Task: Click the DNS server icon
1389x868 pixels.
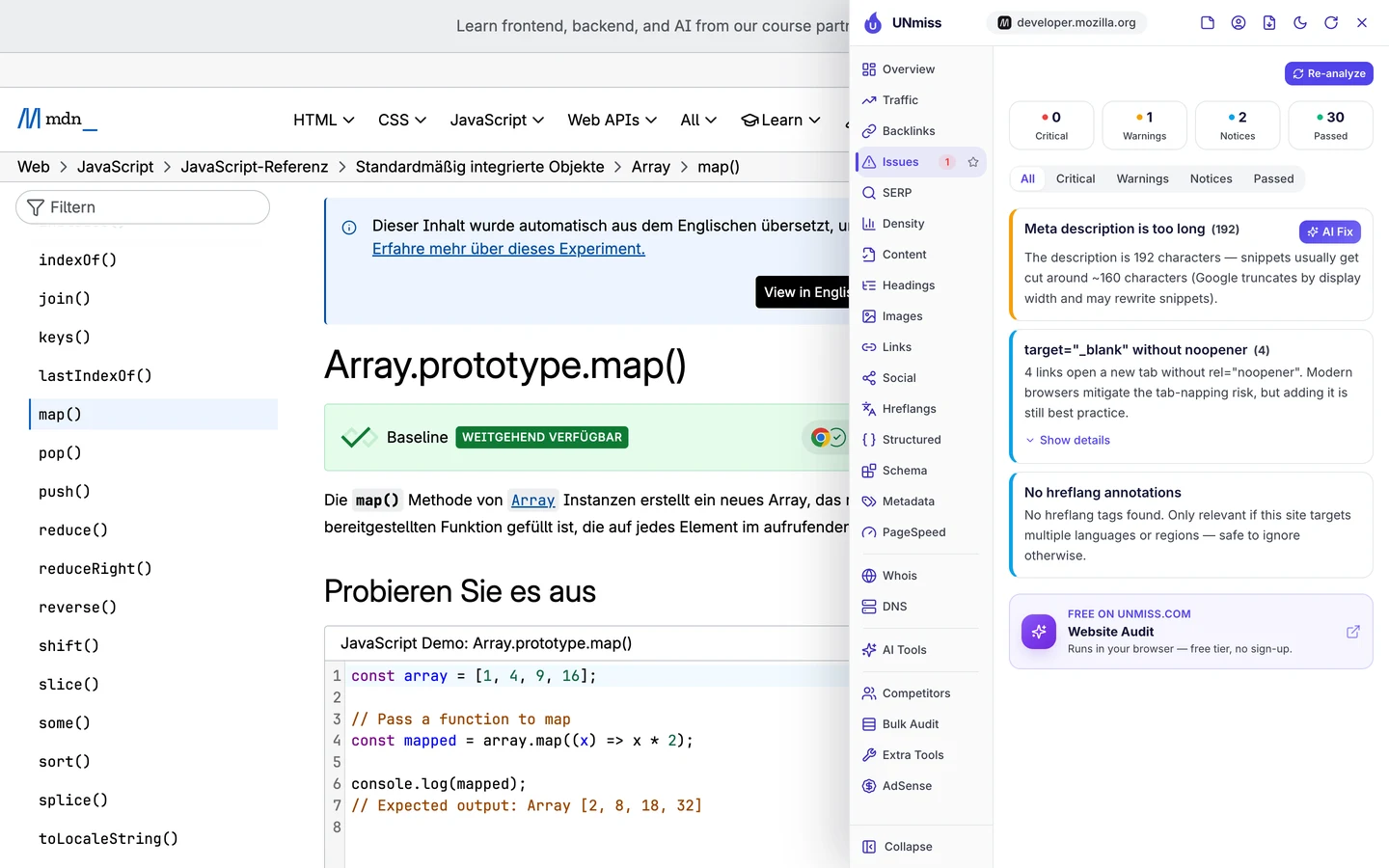Action: coord(869,607)
